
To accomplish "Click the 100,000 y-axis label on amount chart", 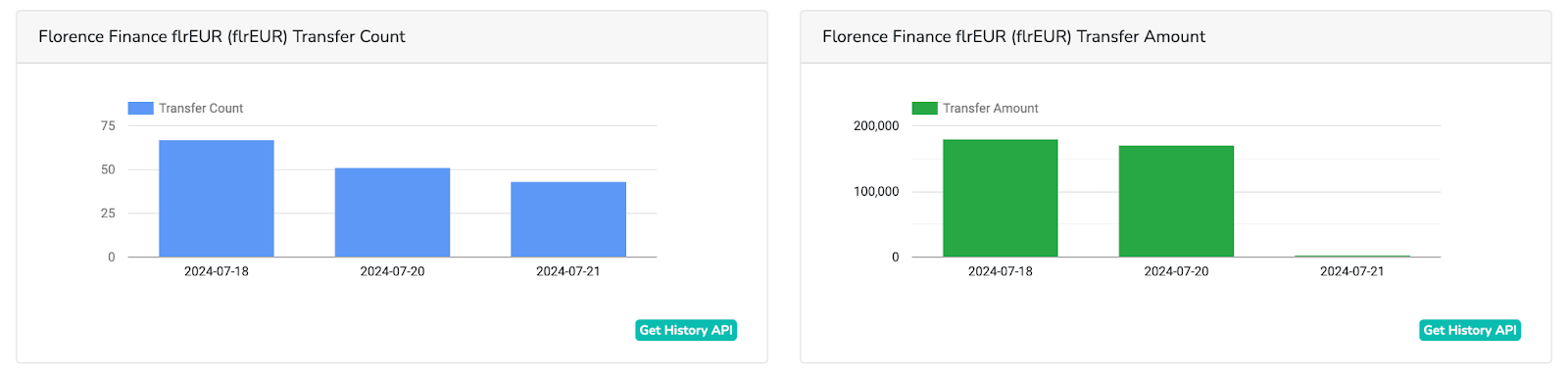I will (876, 191).
